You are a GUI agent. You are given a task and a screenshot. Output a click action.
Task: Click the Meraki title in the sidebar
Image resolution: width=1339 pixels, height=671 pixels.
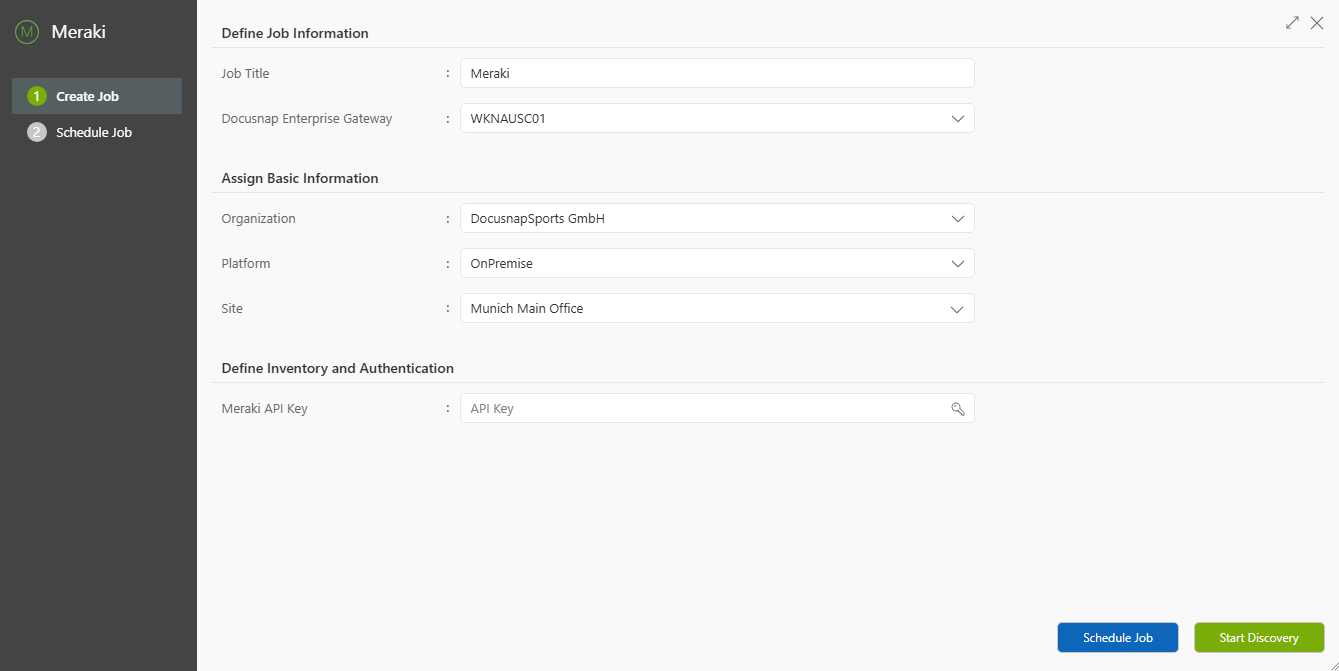[79, 32]
